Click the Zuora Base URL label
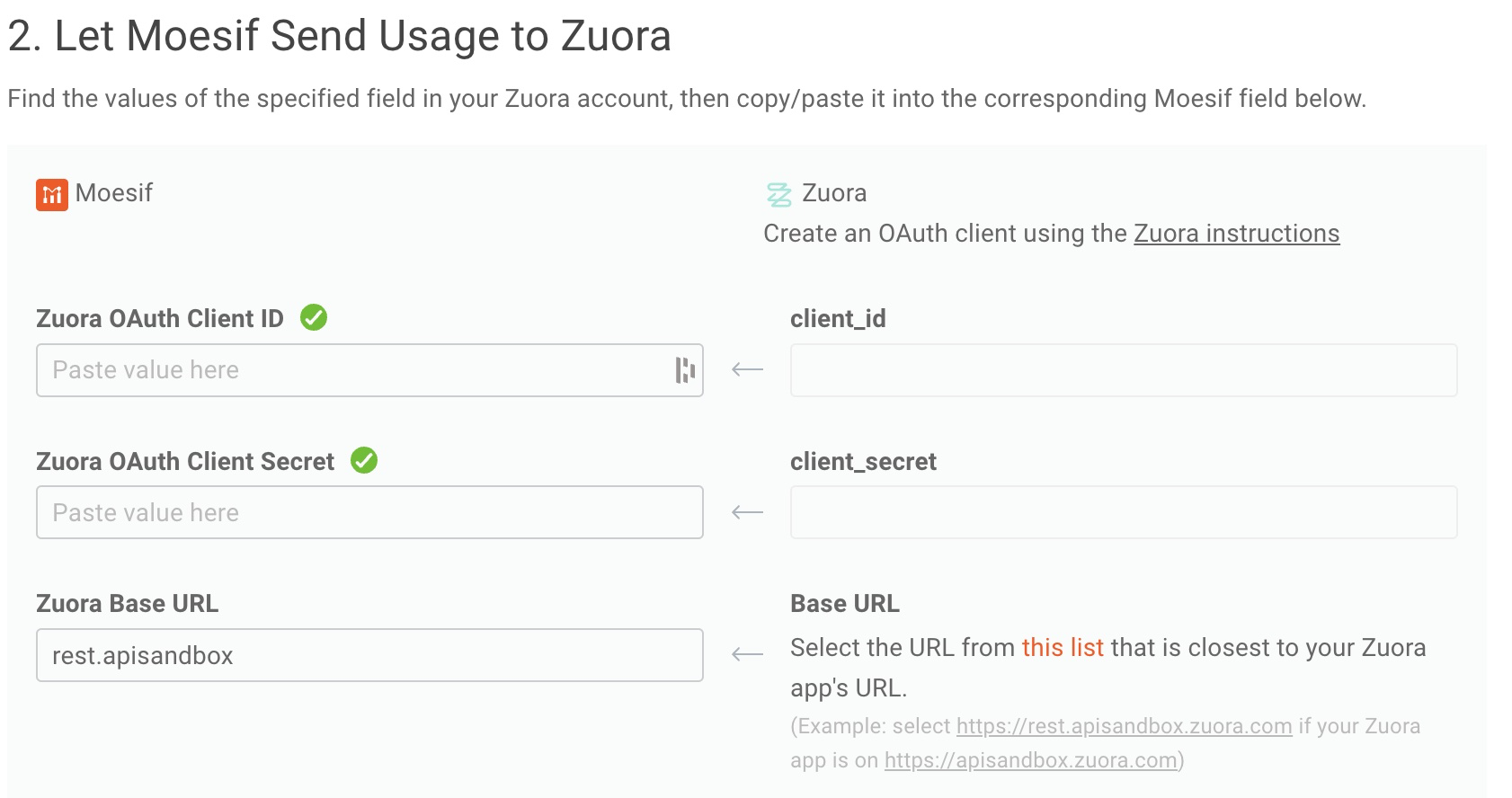The height and width of the screenshot is (798, 1512). (127, 604)
